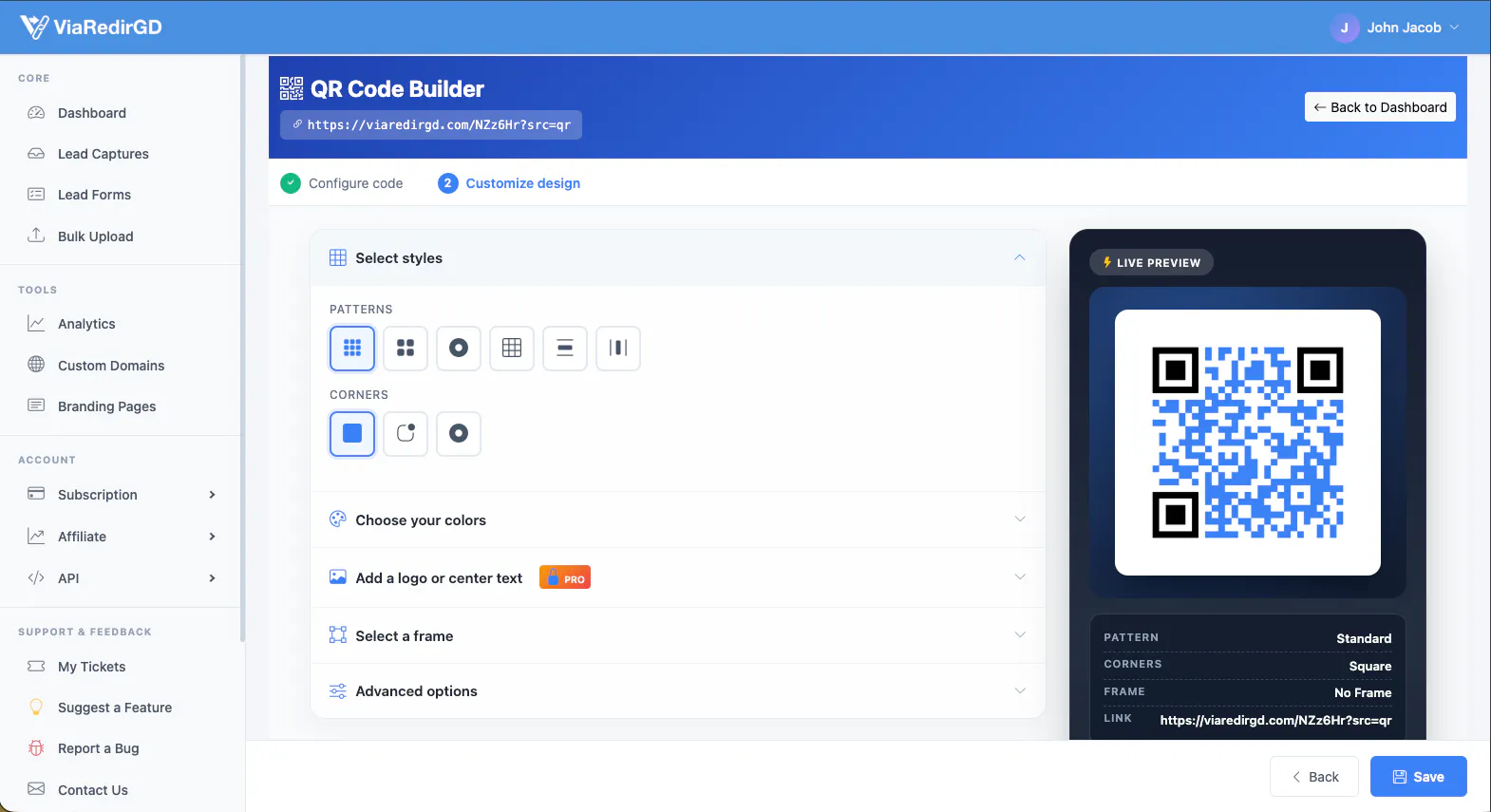Click the LIVE PREVIEW badge
1491x812 pixels.
coord(1151,262)
